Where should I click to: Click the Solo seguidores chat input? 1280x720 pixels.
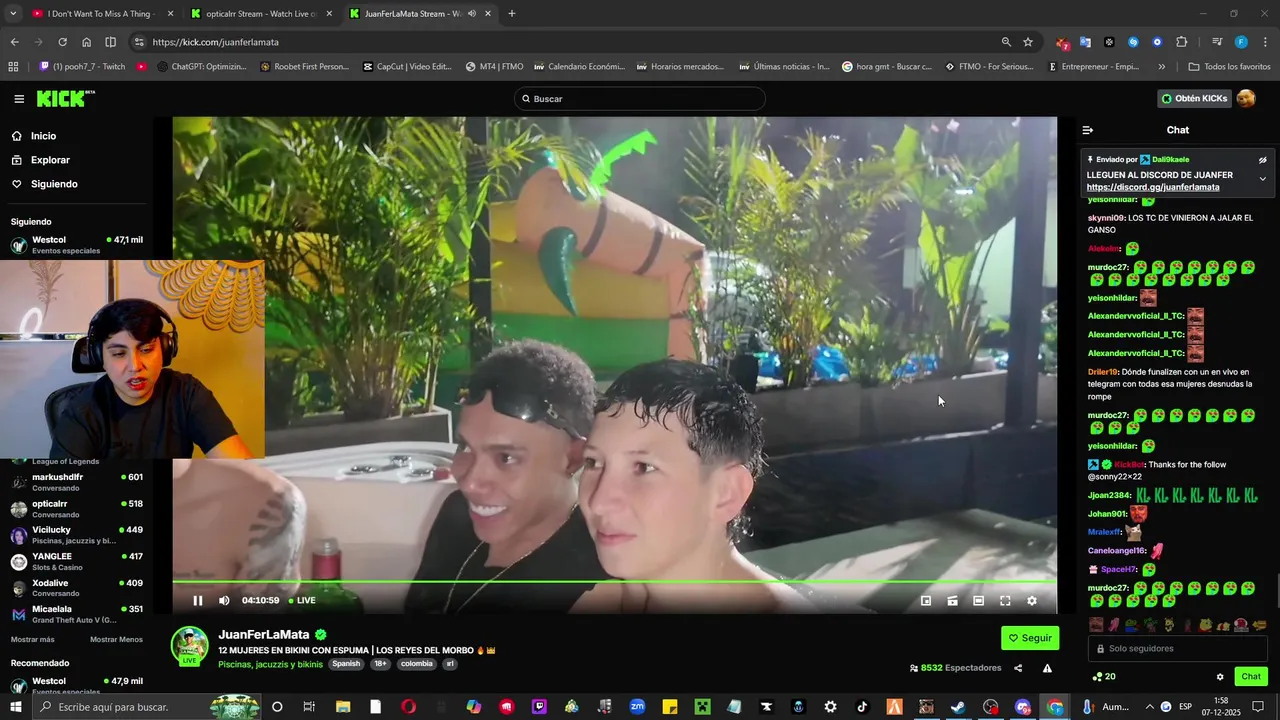(x=1178, y=649)
